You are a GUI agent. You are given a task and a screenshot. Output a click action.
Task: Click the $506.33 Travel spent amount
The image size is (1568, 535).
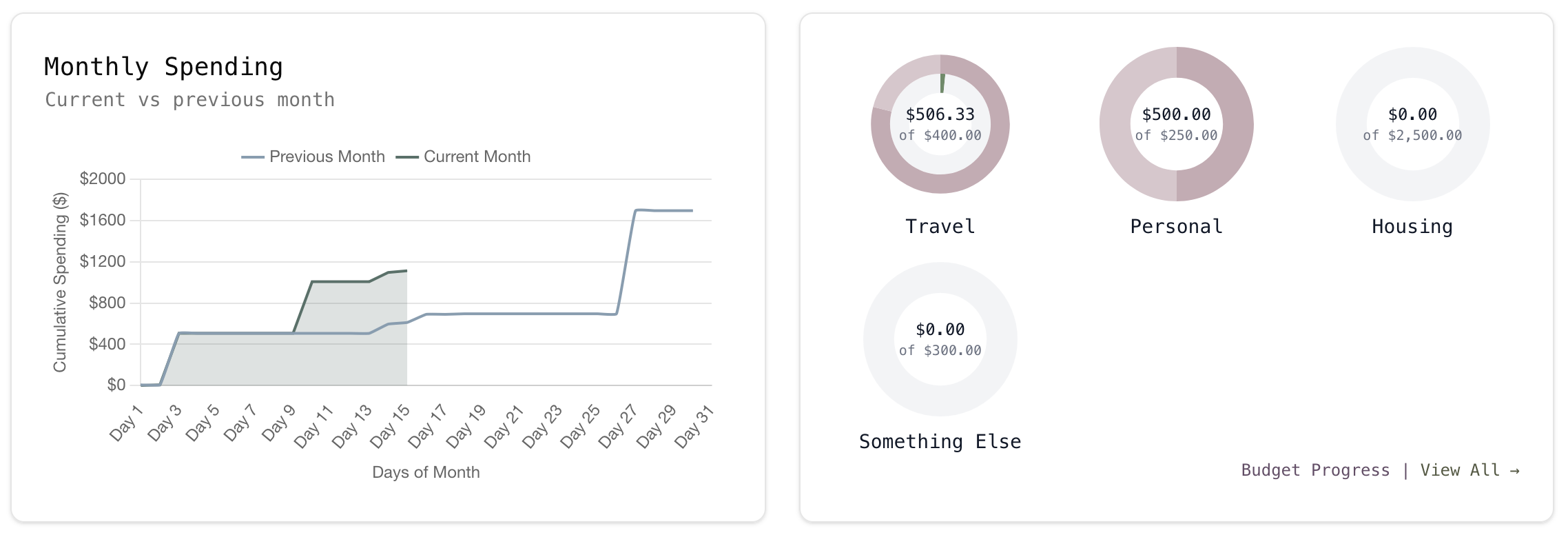point(940,114)
